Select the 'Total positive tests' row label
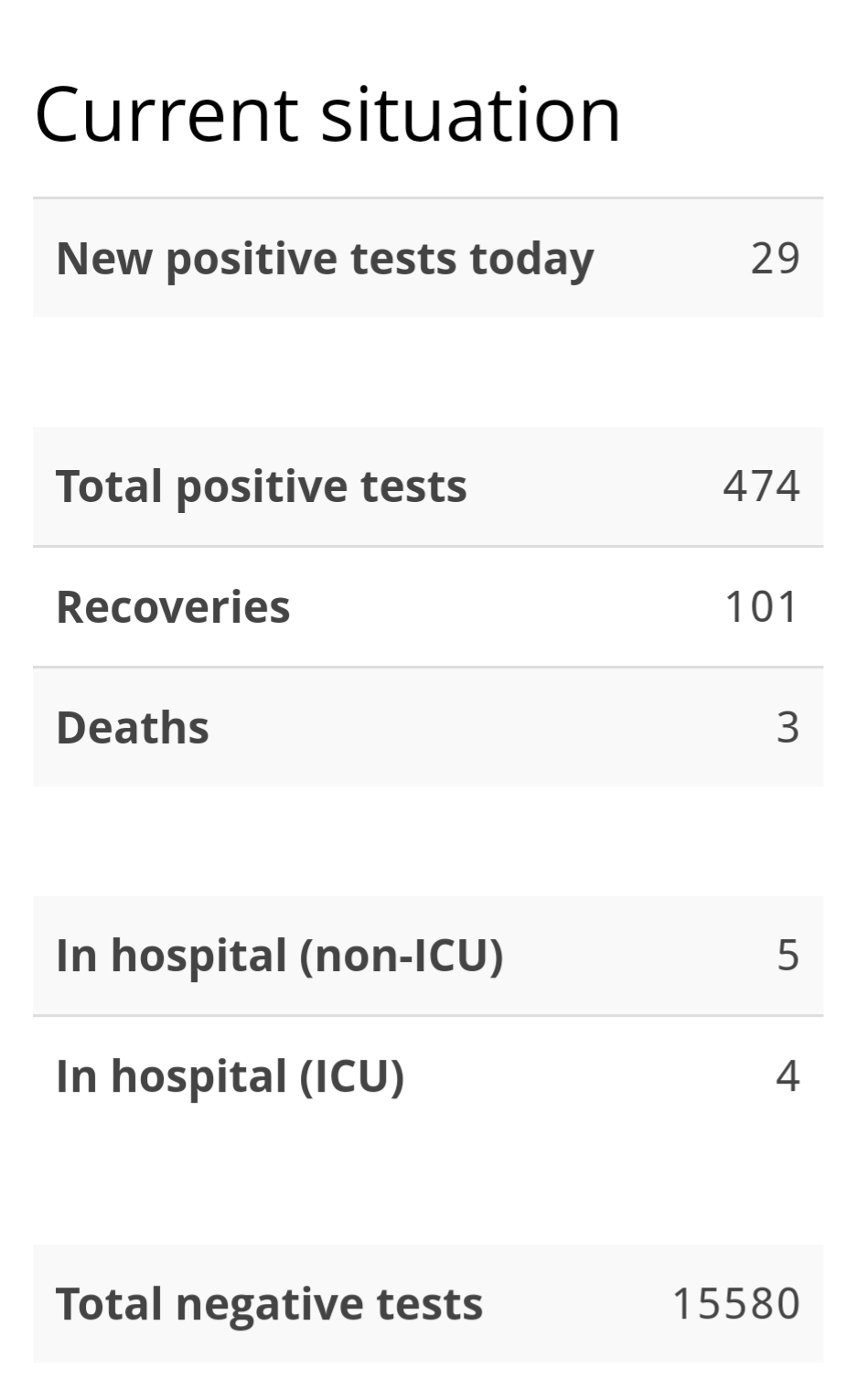The width and height of the screenshot is (857, 1400). coord(262,487)
